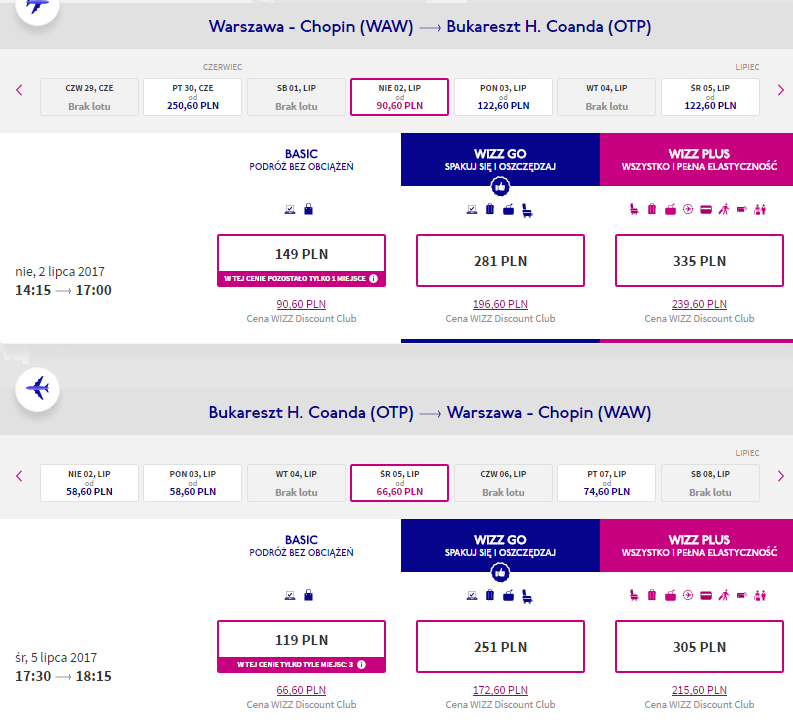
Task: Click online check-in laptop icon under return BASIC
Action: 290,596
